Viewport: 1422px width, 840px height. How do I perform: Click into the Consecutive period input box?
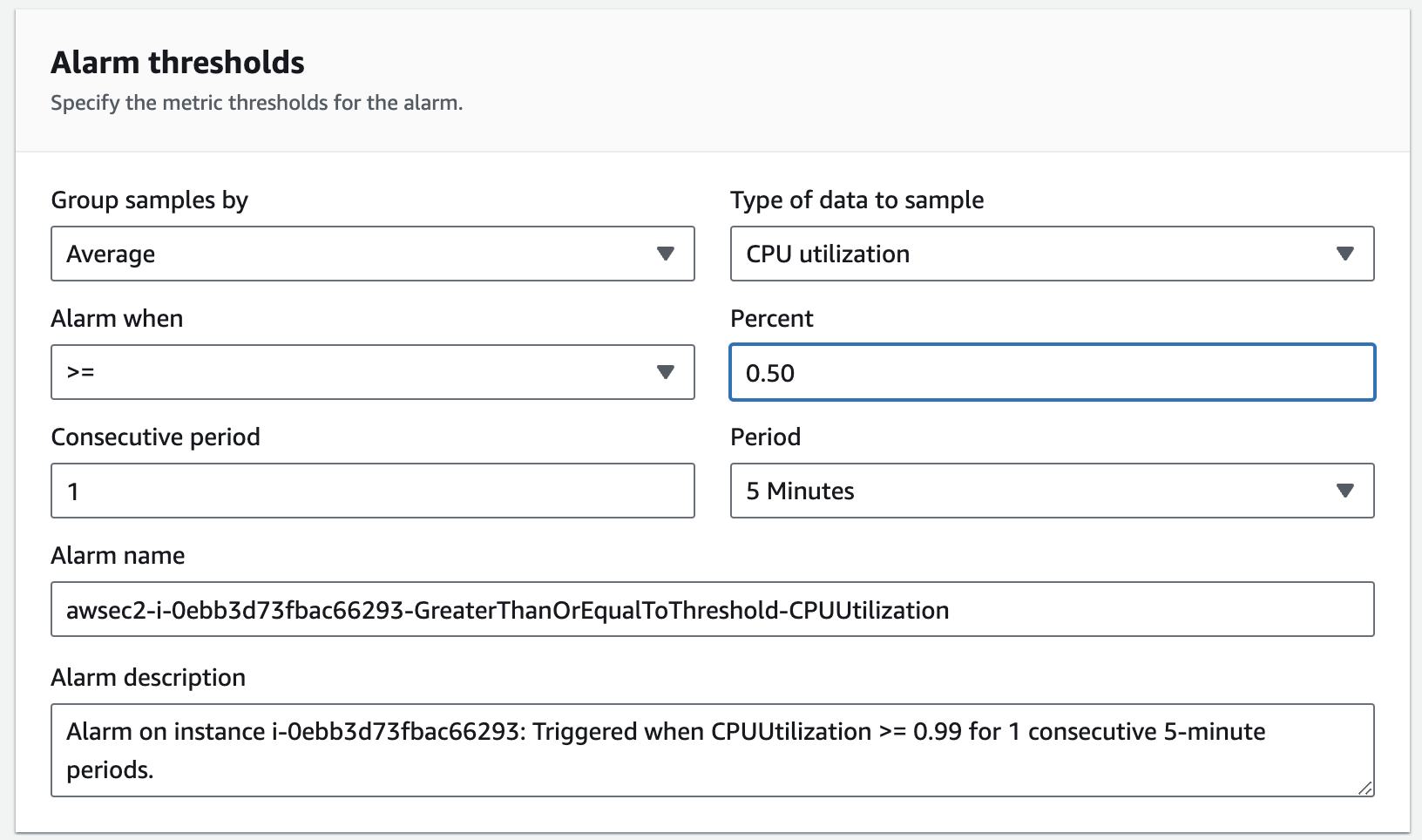pos(372,491)
